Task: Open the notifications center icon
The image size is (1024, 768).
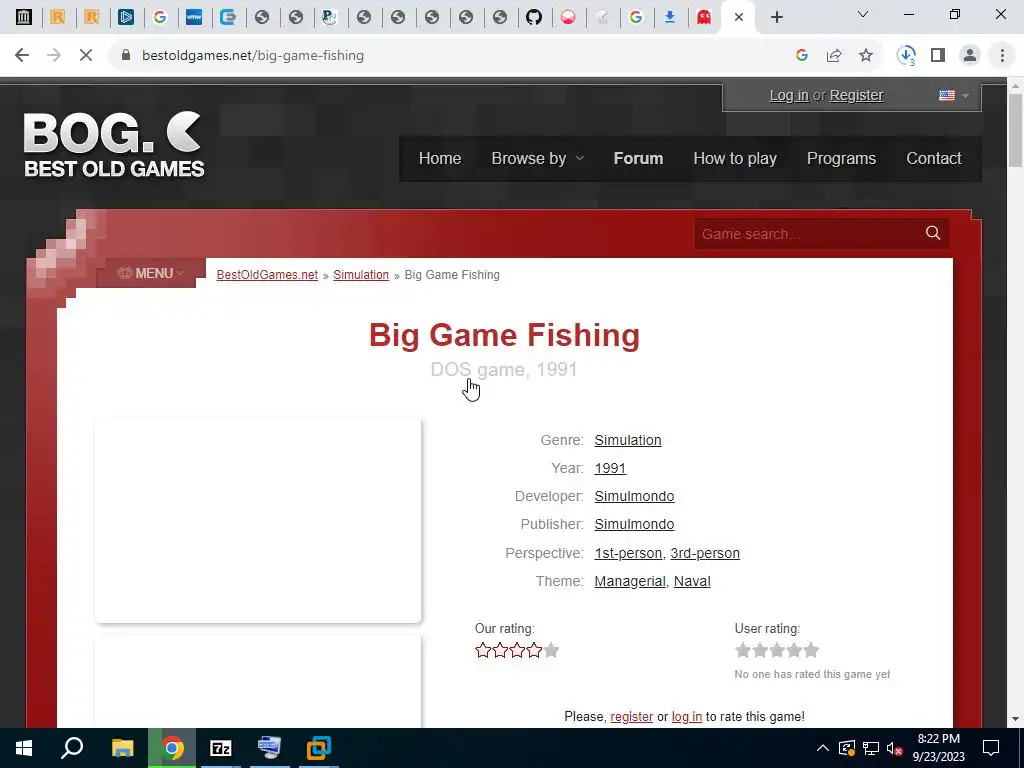Action: tap(991, 748)
